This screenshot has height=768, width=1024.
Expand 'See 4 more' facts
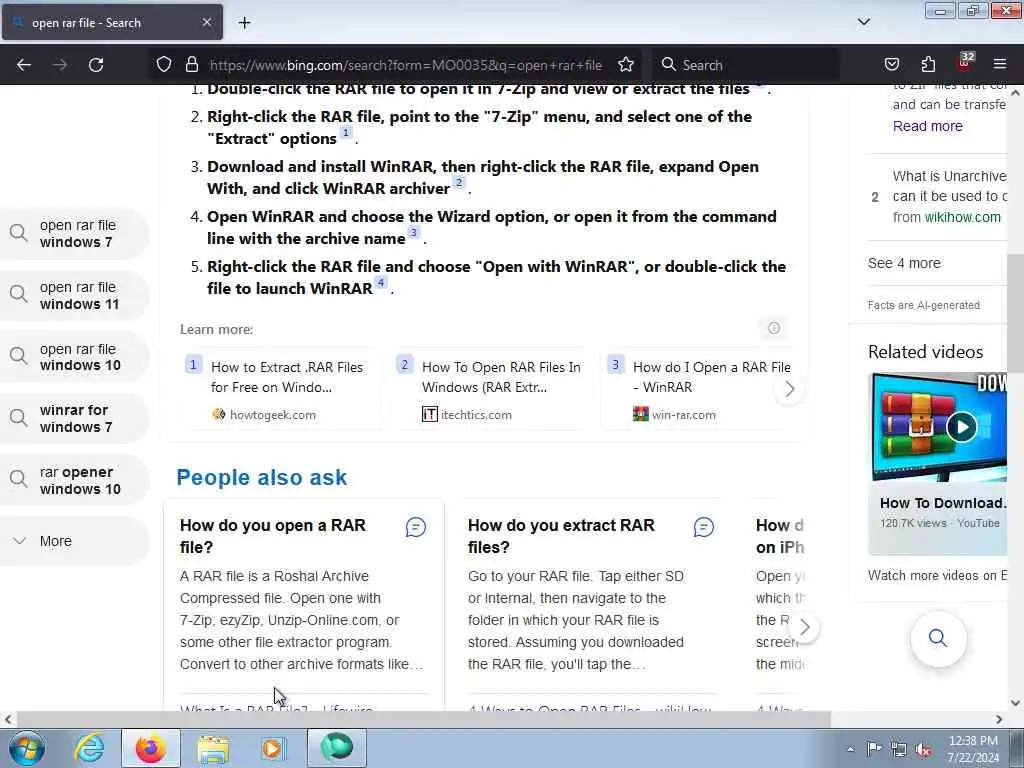tap(904, 263)
